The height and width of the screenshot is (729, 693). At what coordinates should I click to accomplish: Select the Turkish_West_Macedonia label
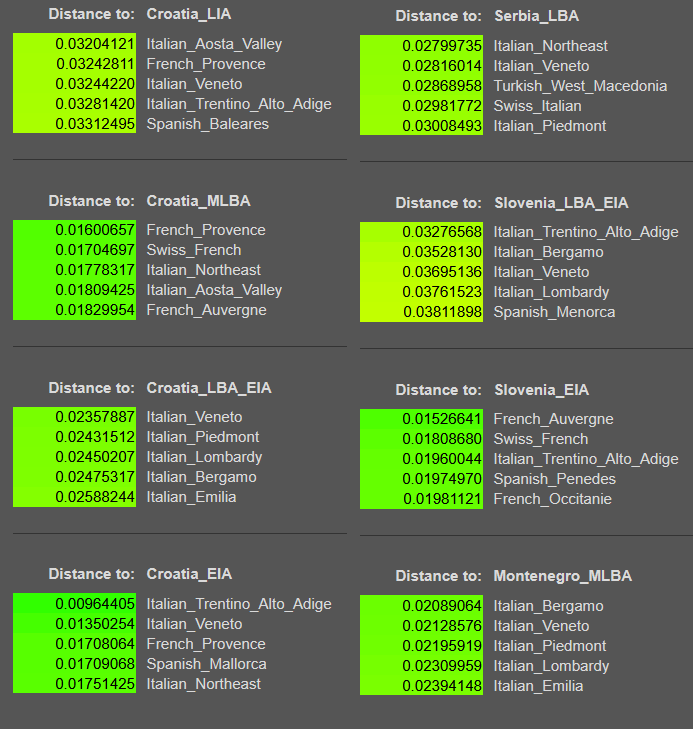point(581,86)
